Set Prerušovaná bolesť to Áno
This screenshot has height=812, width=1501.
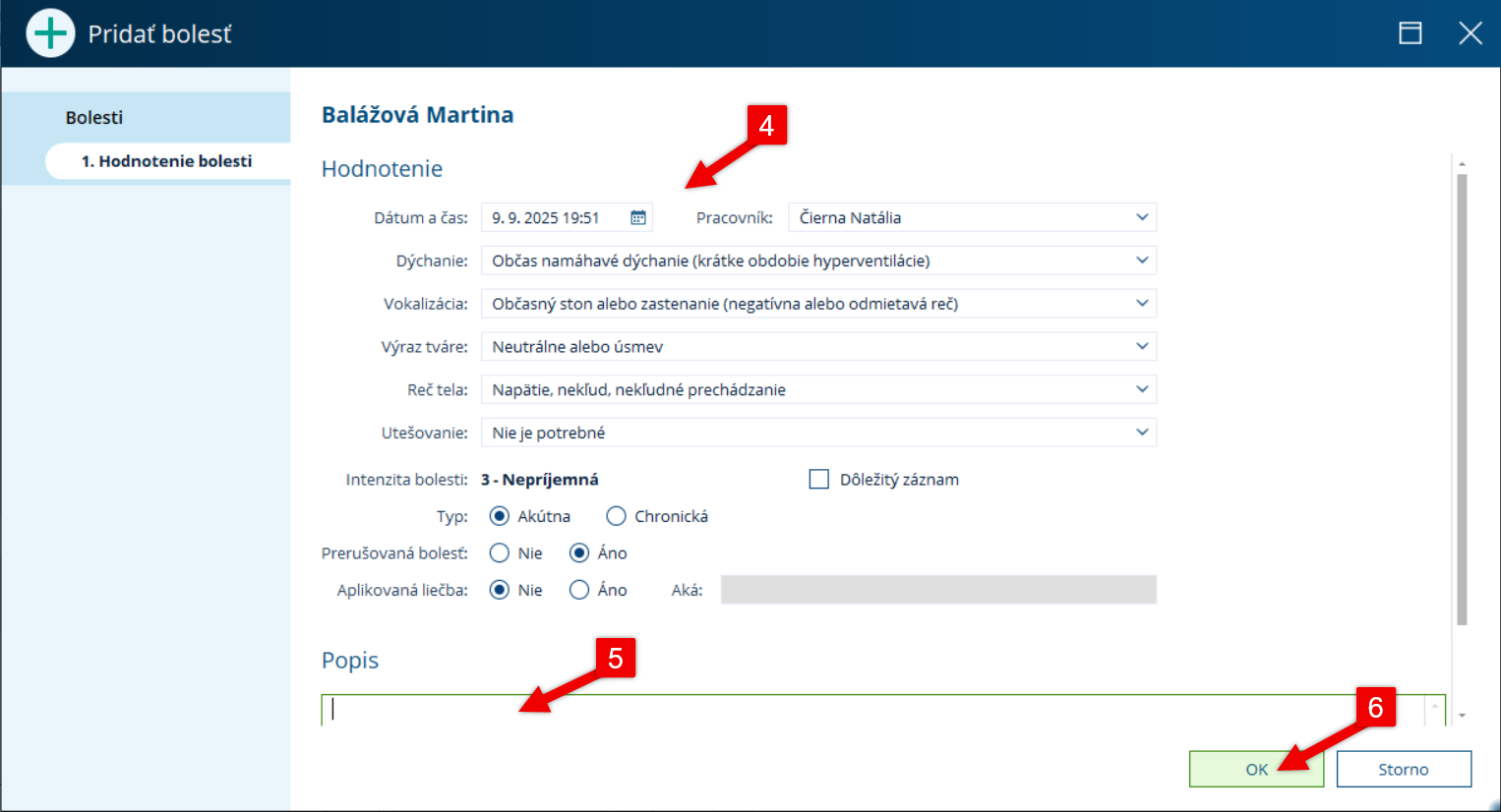(579, 552)
